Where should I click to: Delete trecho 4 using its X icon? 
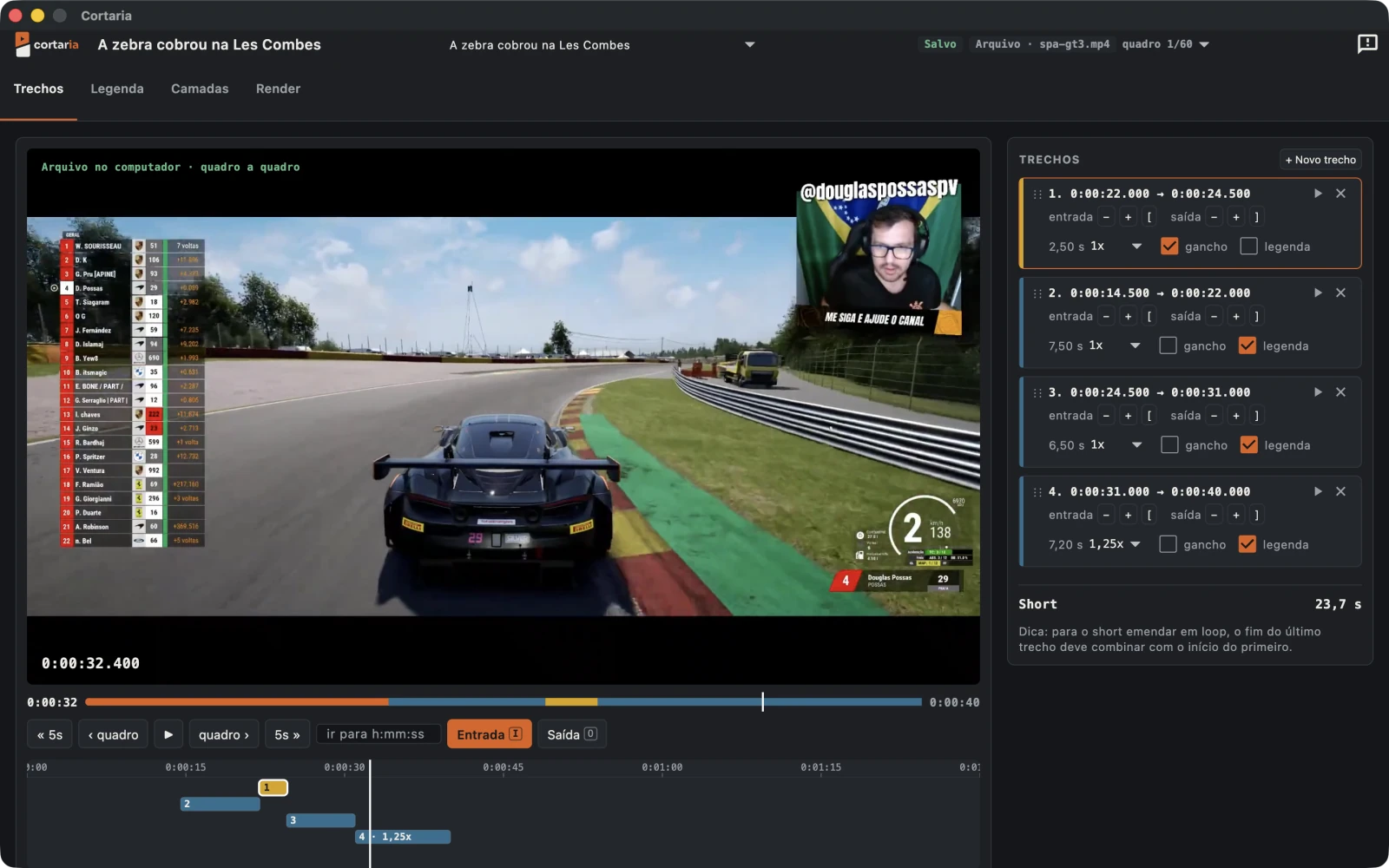pyautogui.click(x=1340, y=491)
